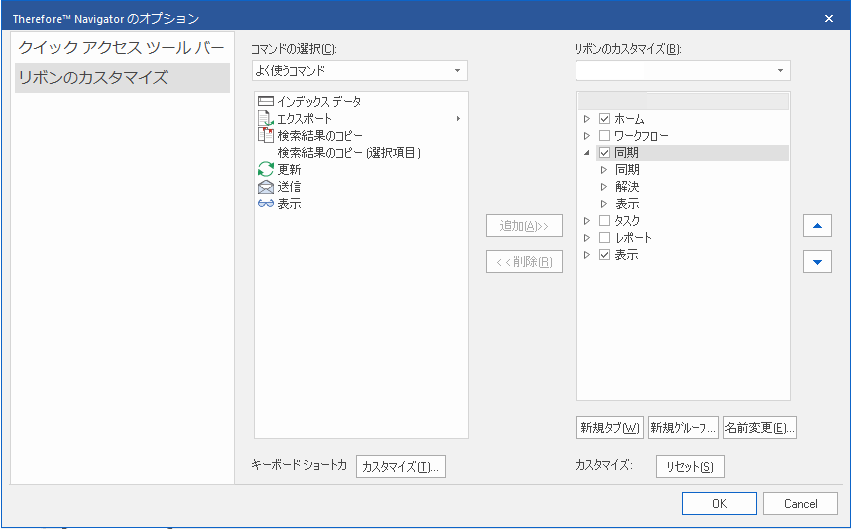Click the 新規グループ button
Viewport: 851px width, 529px height.
(683, 428)
